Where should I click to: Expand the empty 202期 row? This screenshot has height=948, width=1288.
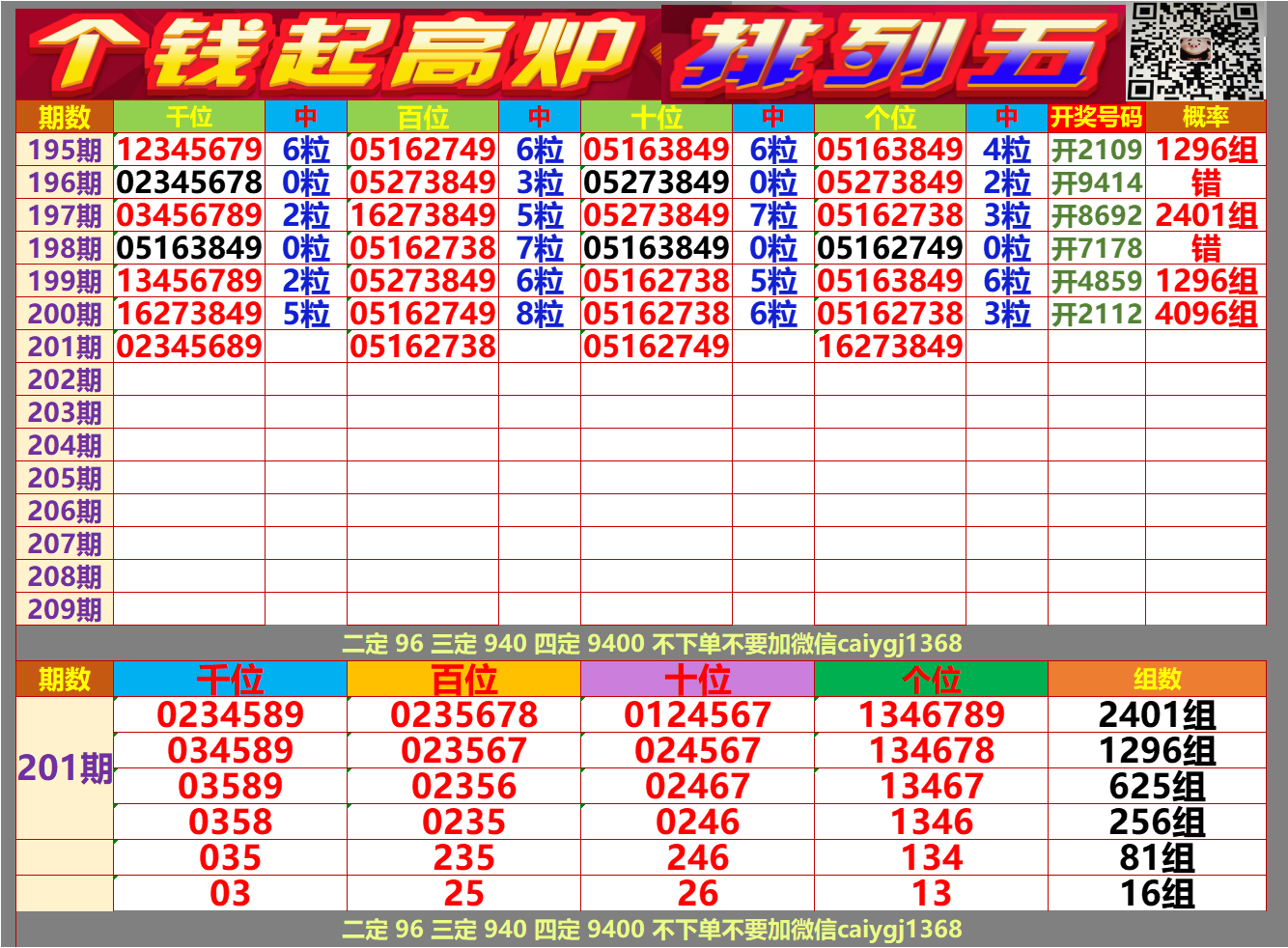point(61,379)
